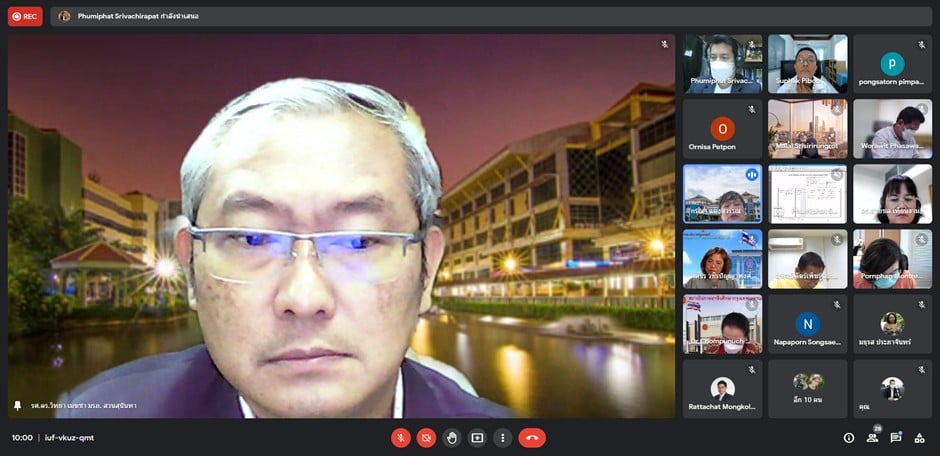This screenshot has height=456, width=940.
Task: Click the Present now screen-share icon
Action: 477,438
